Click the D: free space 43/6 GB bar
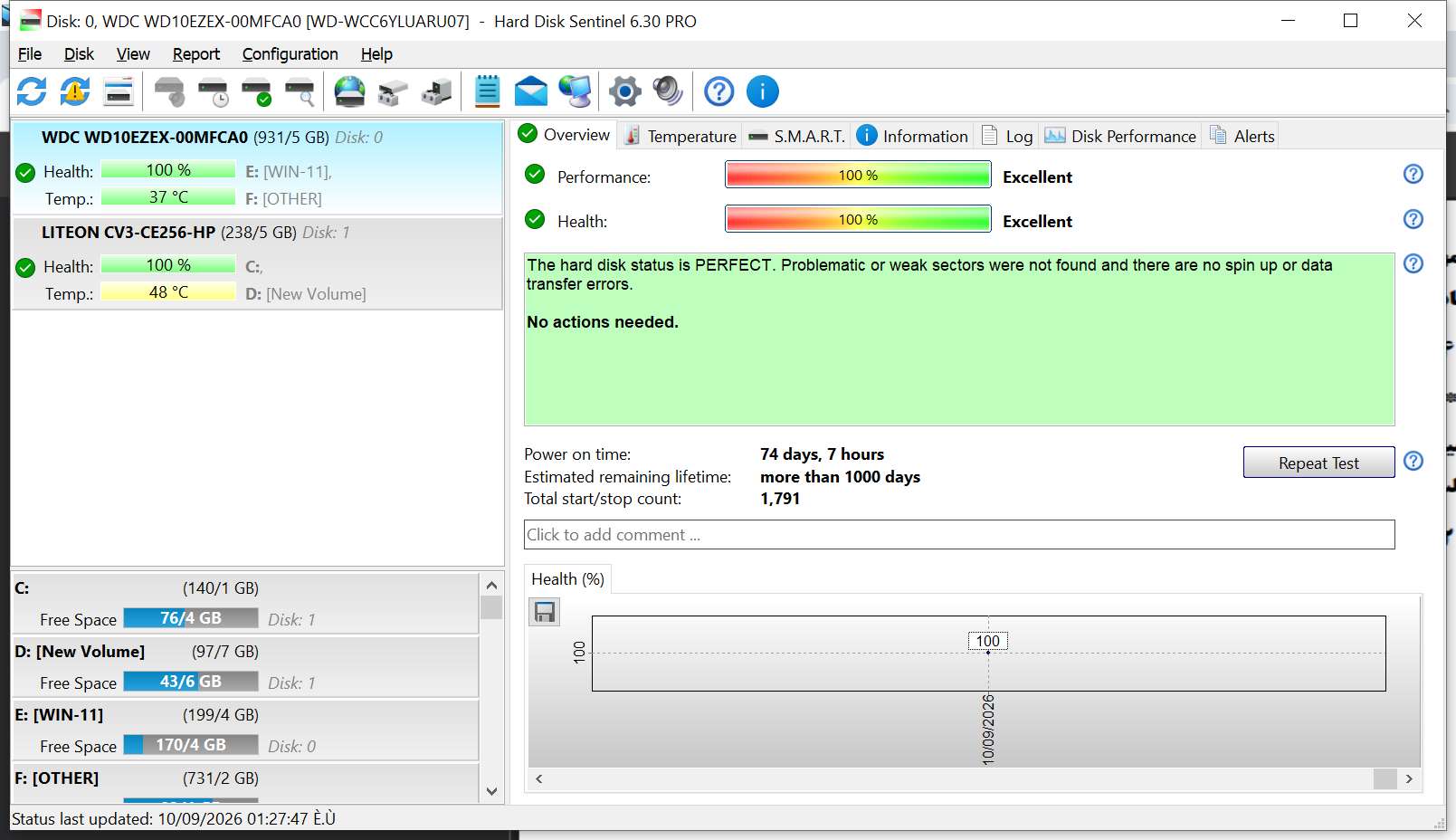The width and height of the screenshot is (1456, 840). click(191, 682)
